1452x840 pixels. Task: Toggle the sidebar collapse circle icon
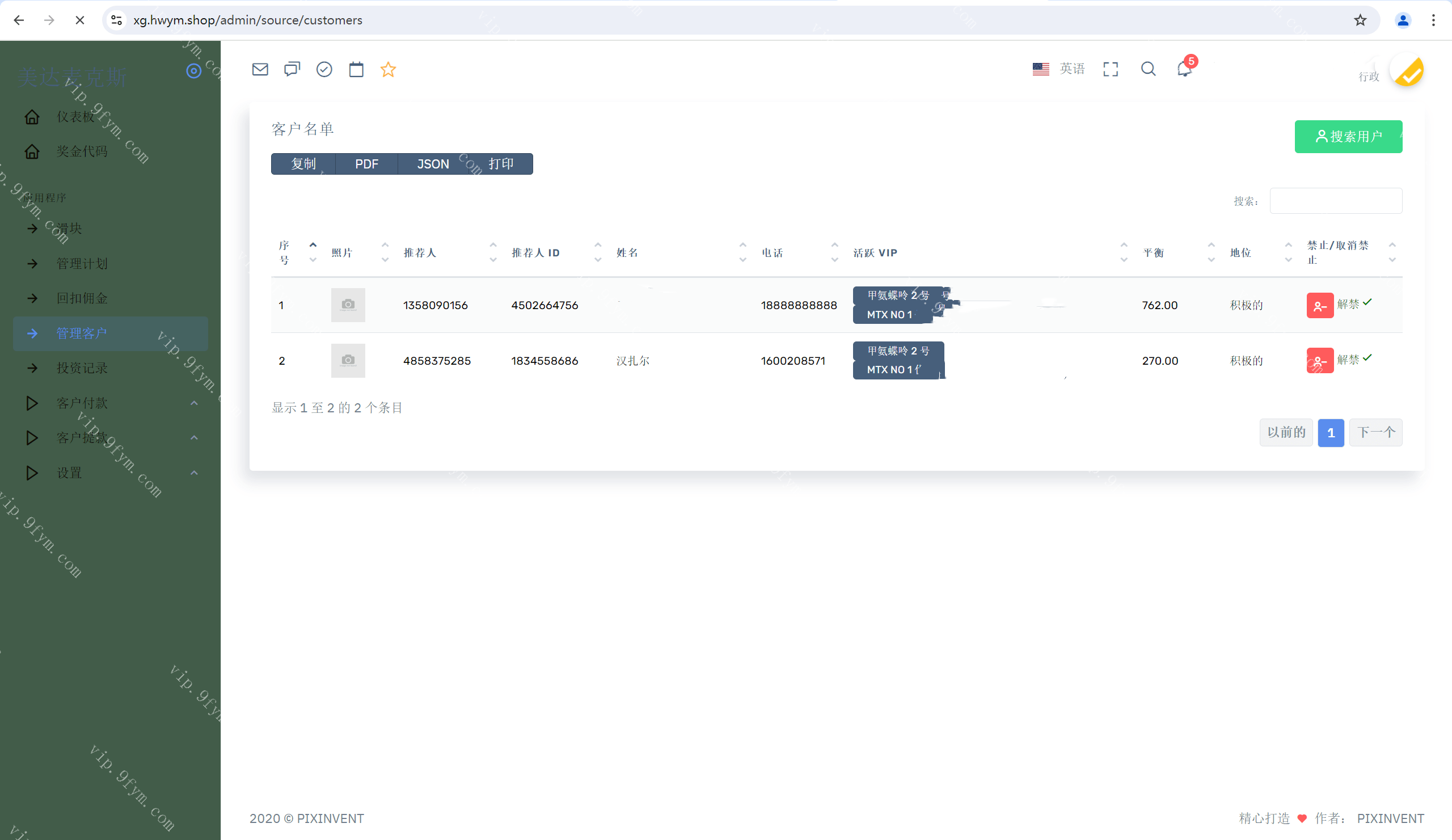click(193, 71)
